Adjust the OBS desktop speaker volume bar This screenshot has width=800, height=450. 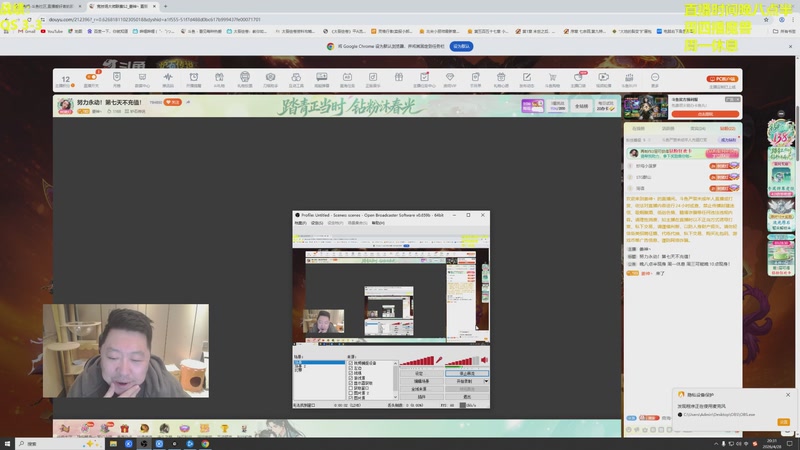[x=462, y=361]
